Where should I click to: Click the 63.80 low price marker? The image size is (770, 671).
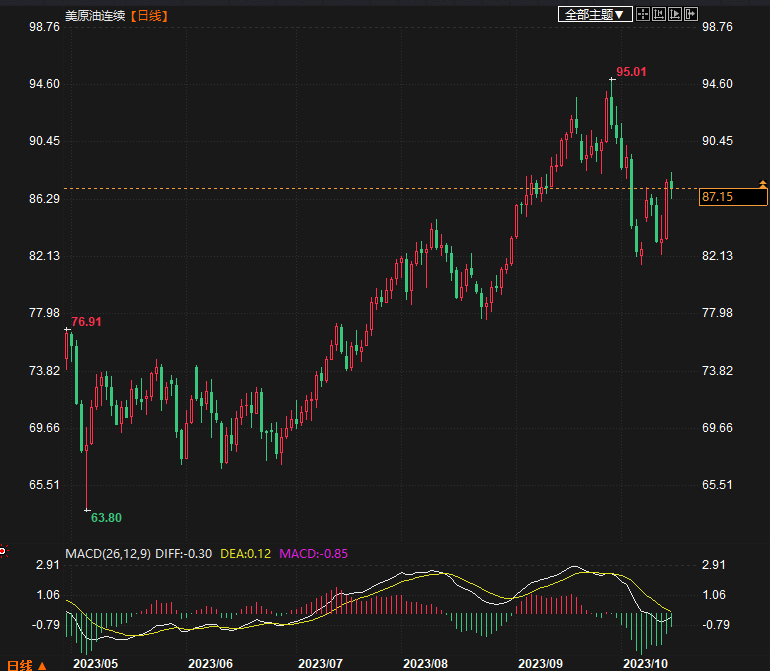coord(106,517)
